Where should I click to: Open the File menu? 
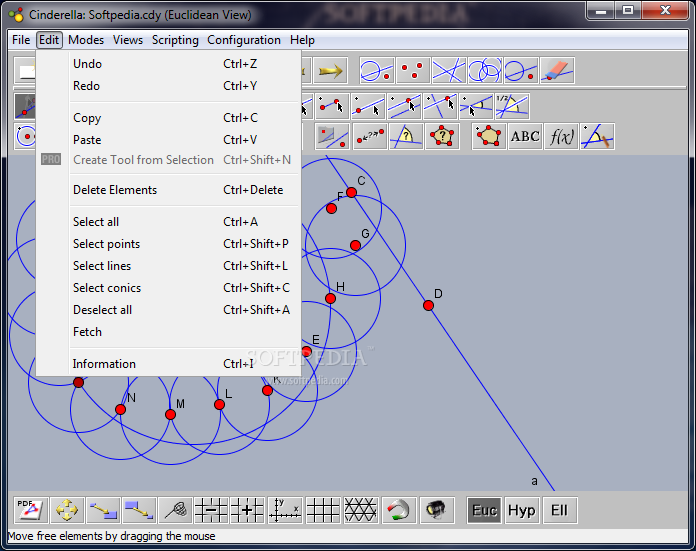point(21,40)
